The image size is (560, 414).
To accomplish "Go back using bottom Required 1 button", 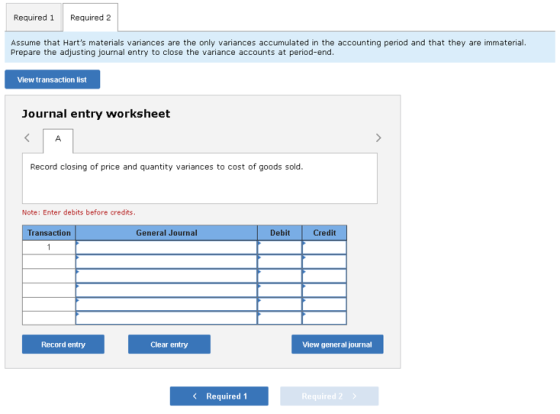I will point(219,396).
